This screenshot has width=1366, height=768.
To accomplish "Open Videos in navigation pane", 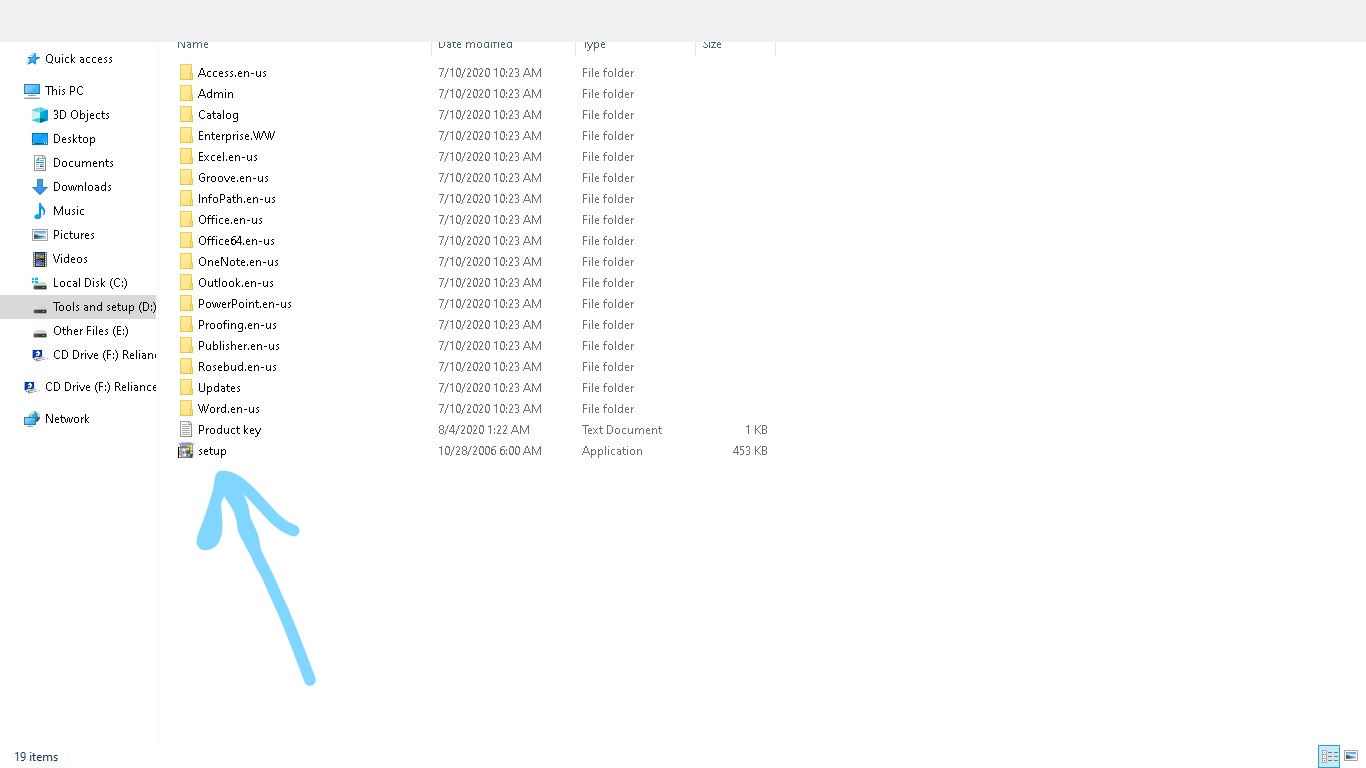I will tap(70, 259).
